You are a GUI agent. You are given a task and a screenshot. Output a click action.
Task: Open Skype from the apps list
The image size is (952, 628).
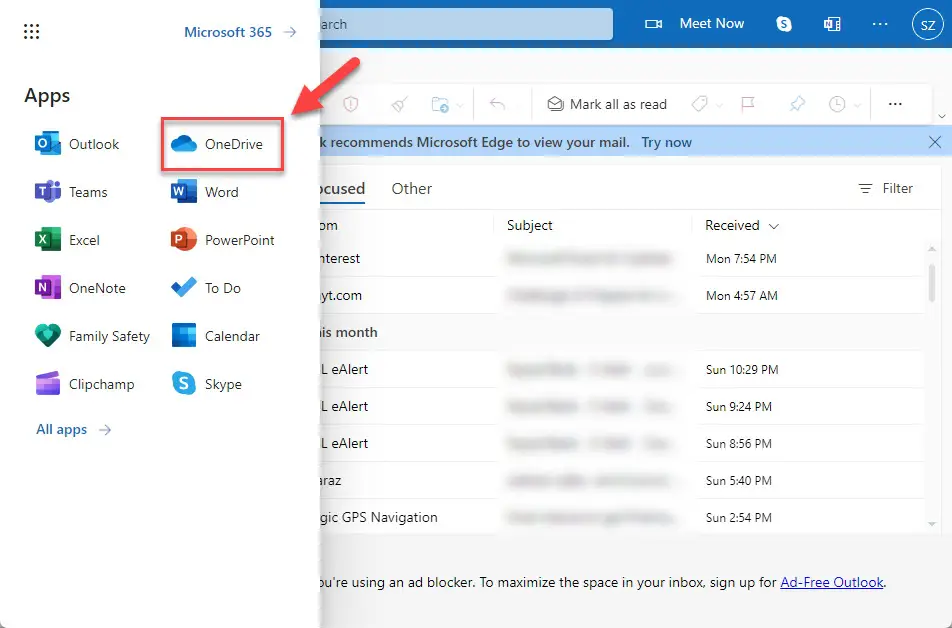[x=206, y=384]
